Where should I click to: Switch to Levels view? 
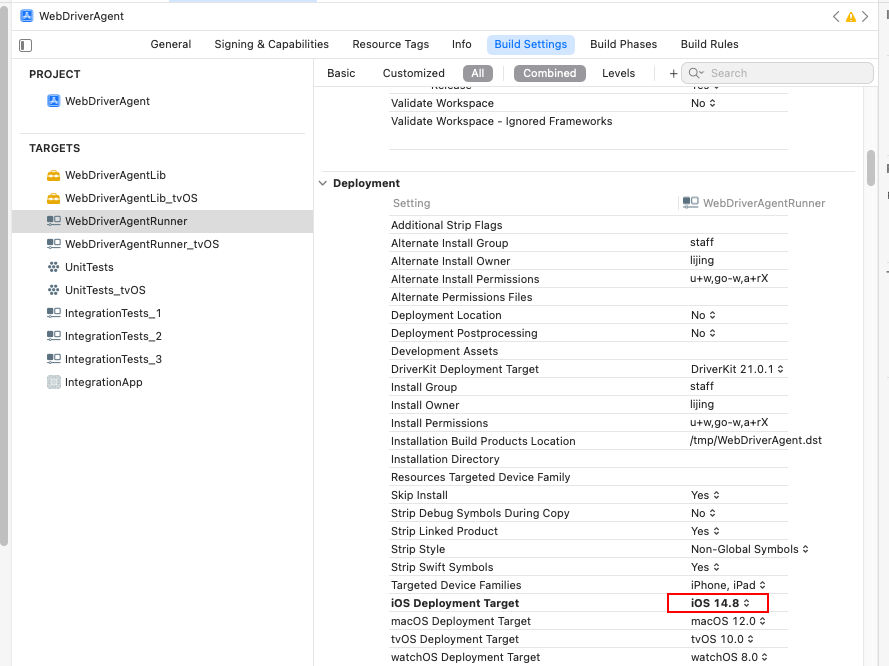click(x=619, y=73)
